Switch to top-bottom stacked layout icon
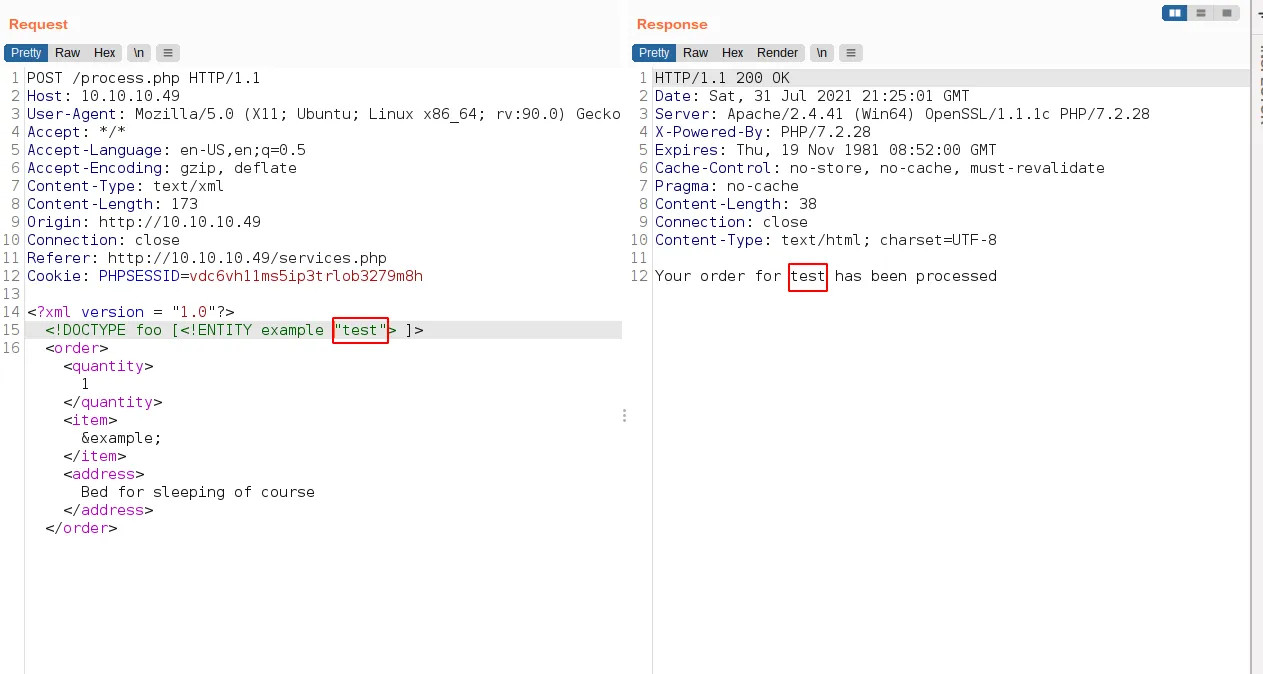This screenshot has height=674, width=1263. click(1200, 13)
